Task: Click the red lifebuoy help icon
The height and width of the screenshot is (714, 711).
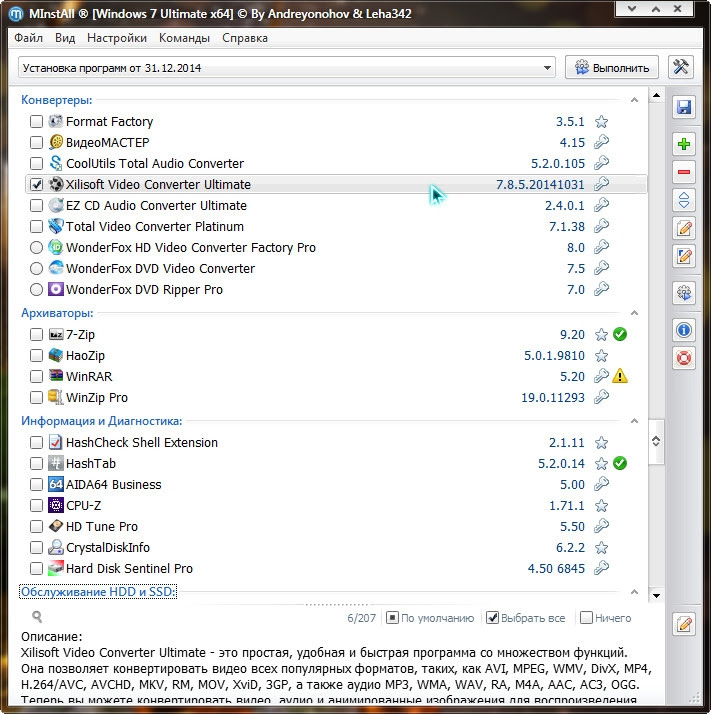Action: coord(684,358)
